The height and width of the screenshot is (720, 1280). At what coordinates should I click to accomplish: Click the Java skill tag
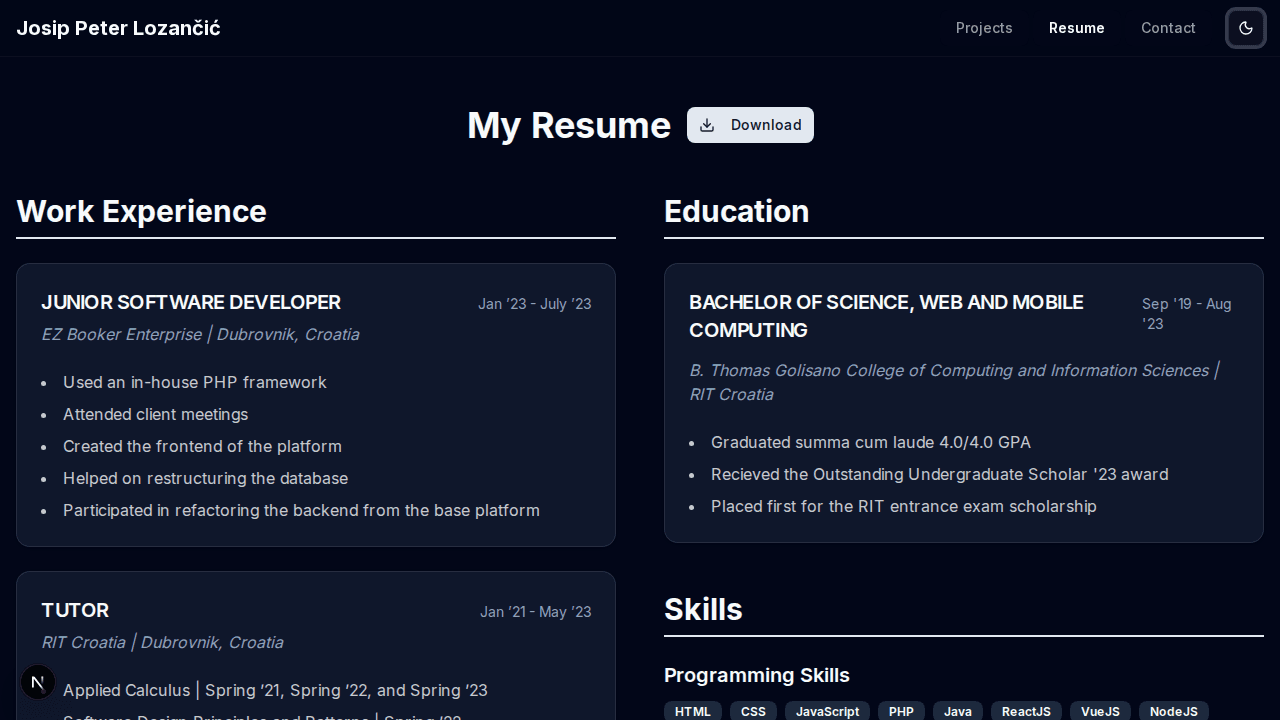[958, 711]
